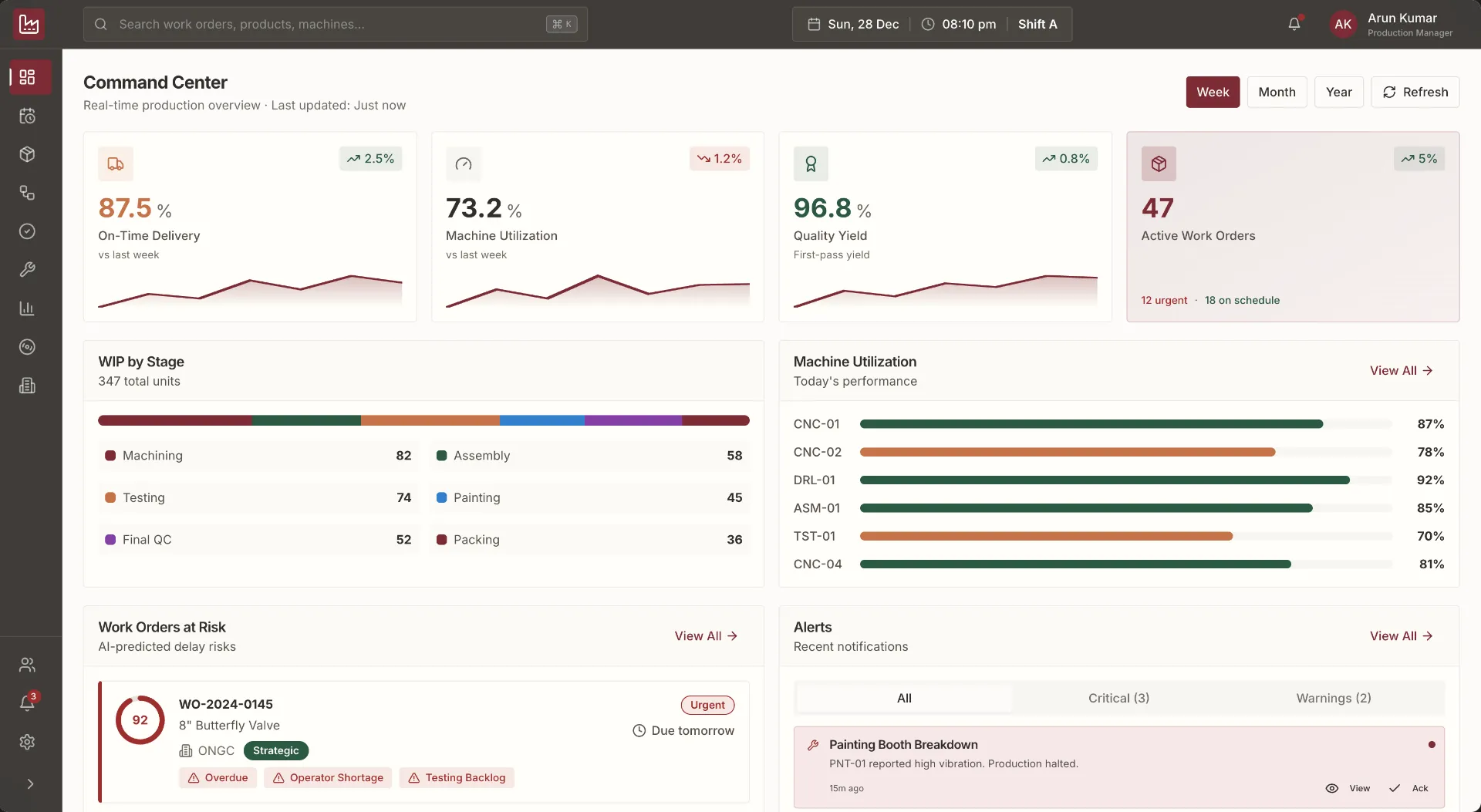This screenshot has height=812, width=1481.
Task: Open the users team sidebar icon
Action: tap(28, 664)
